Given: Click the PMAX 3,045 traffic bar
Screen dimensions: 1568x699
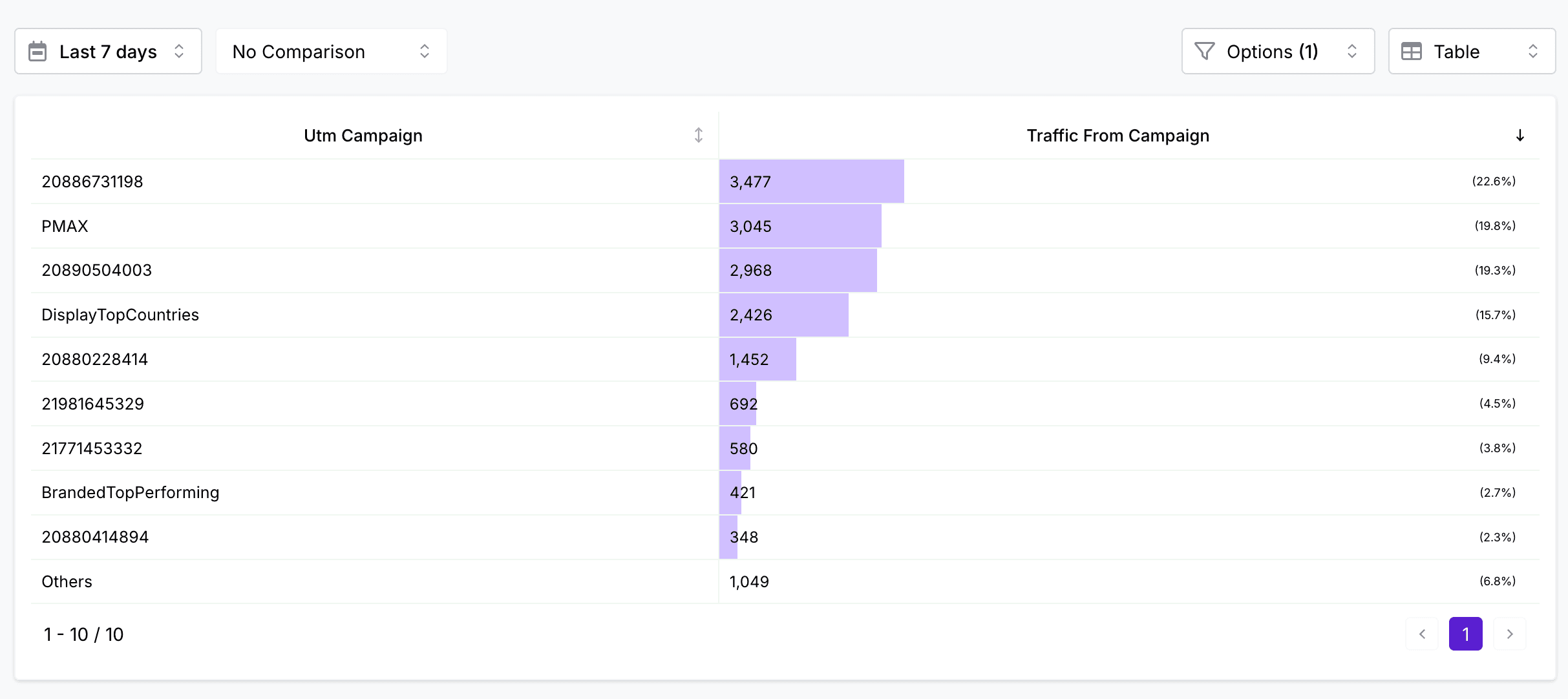Looking at the screenshot, I should 800,226.
